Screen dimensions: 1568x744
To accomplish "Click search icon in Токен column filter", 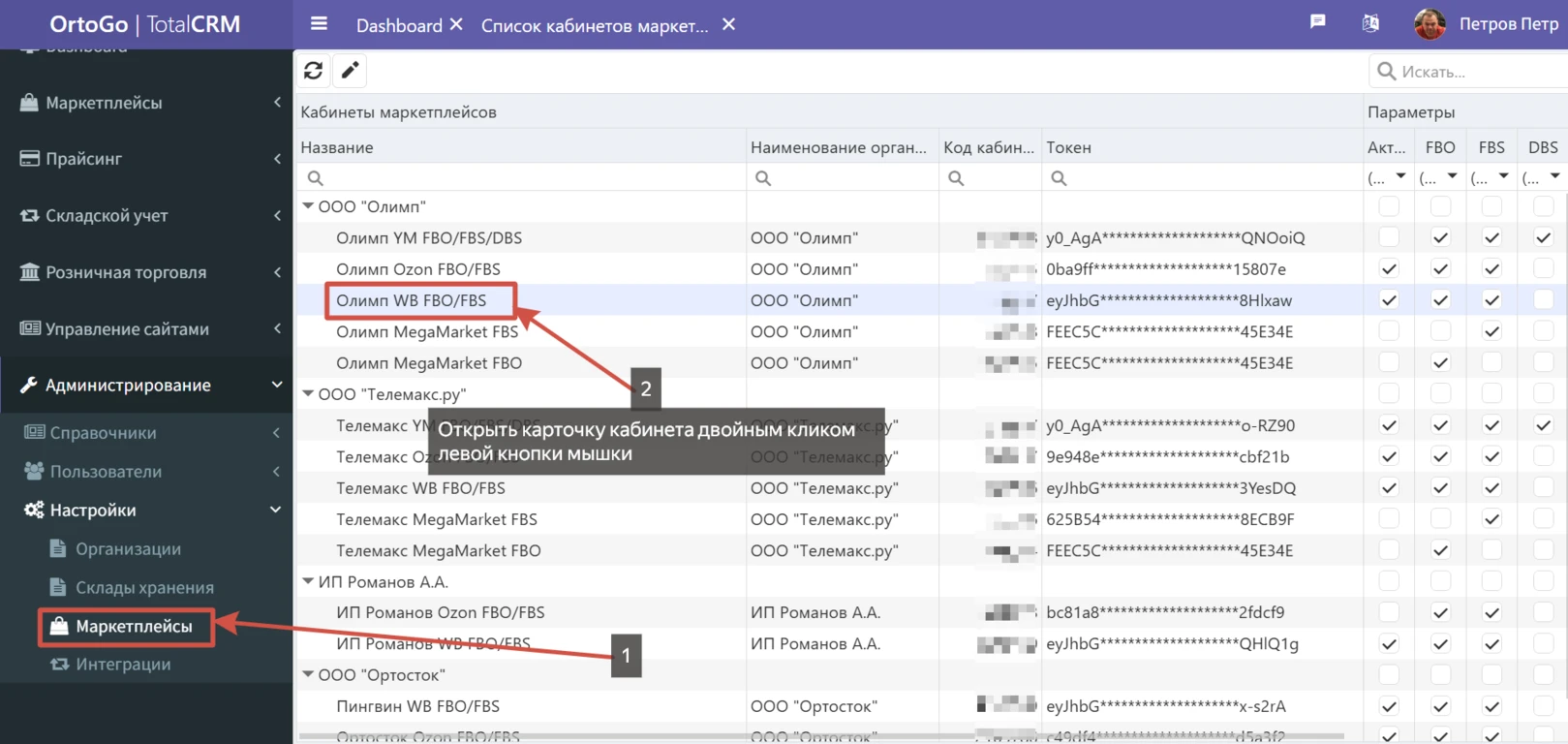I will [1059, 178].
